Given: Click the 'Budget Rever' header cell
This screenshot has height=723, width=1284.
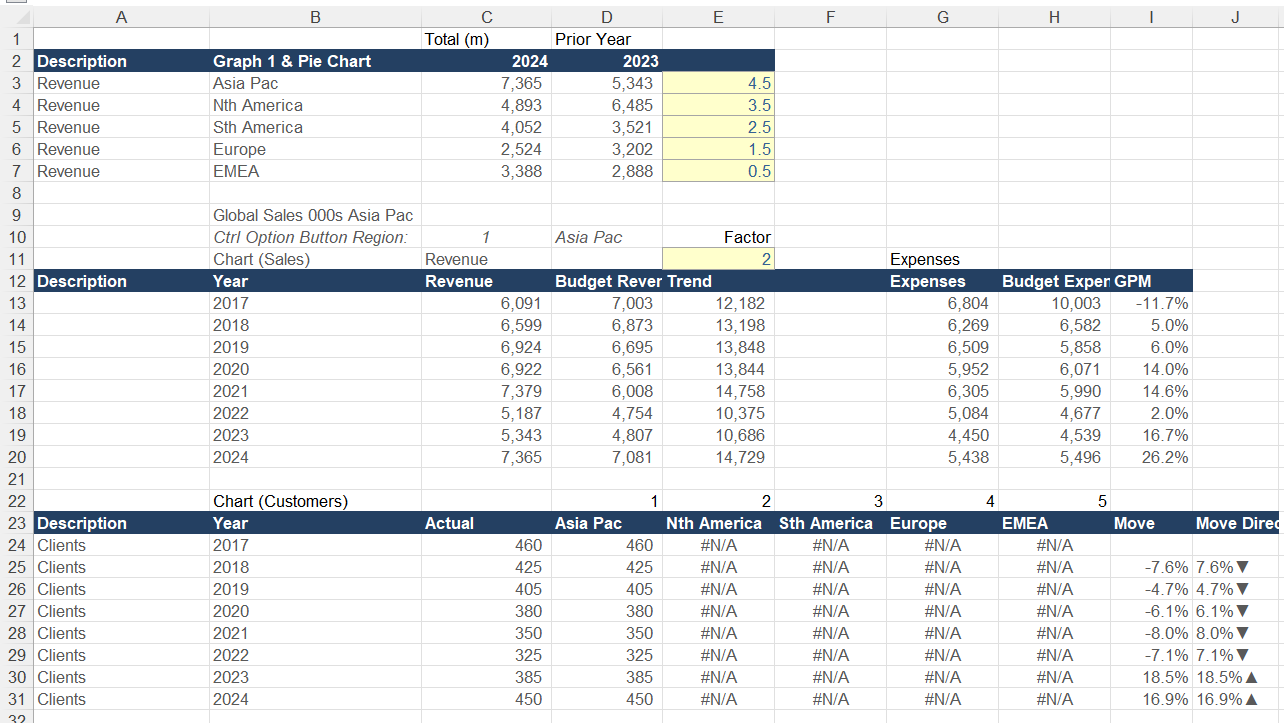Looking at the screenshot, I should click(x=607, y=281).
